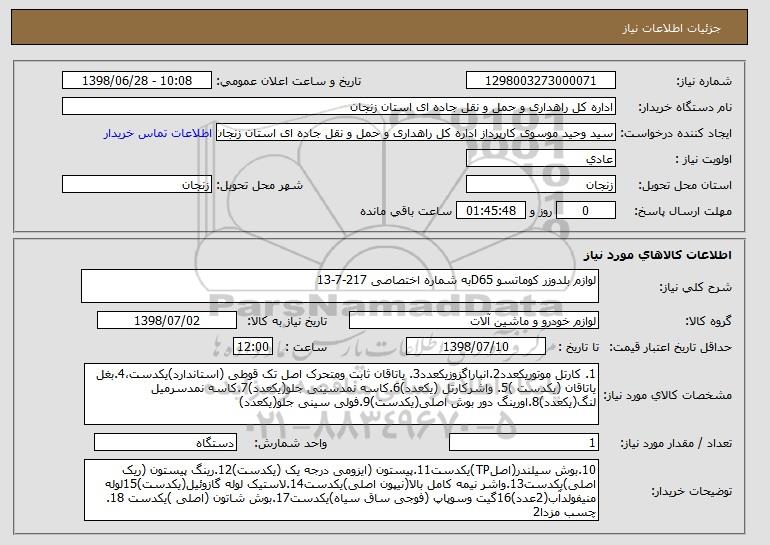Click the حداقل تاریخ اعتبار قیمت label
Screen dimensions: 770x545
click(671, 348)
